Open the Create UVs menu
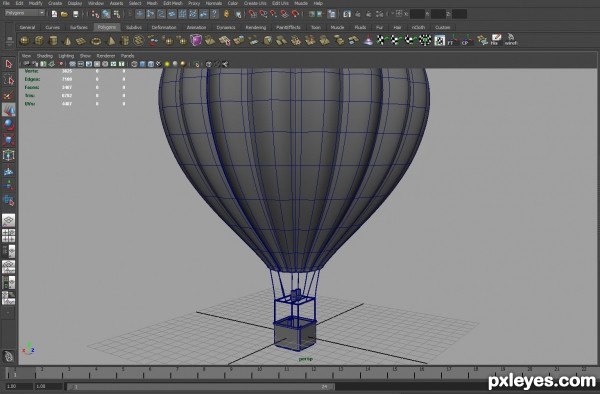The height and width of the screenshot is (394, 600). click(255, 3)
